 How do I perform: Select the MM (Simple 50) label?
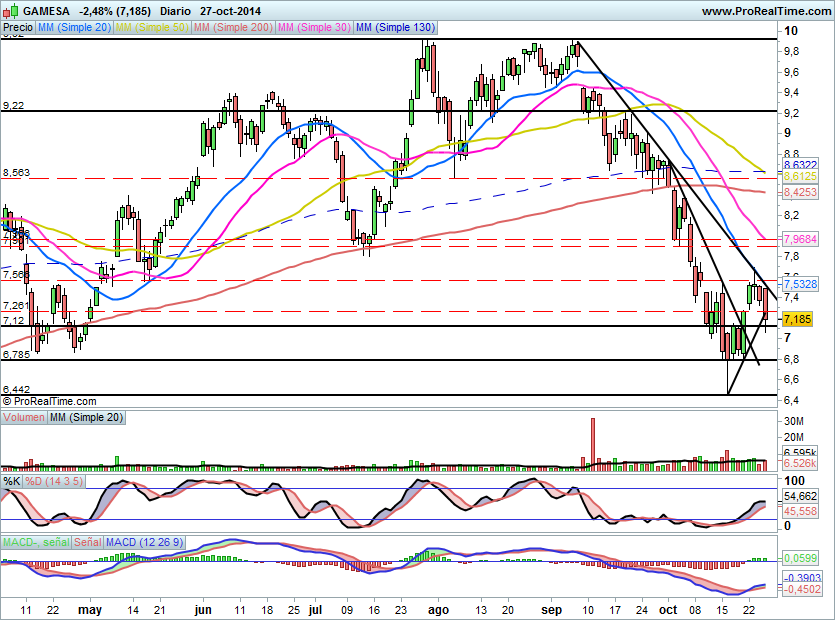(x=152, y=27)
